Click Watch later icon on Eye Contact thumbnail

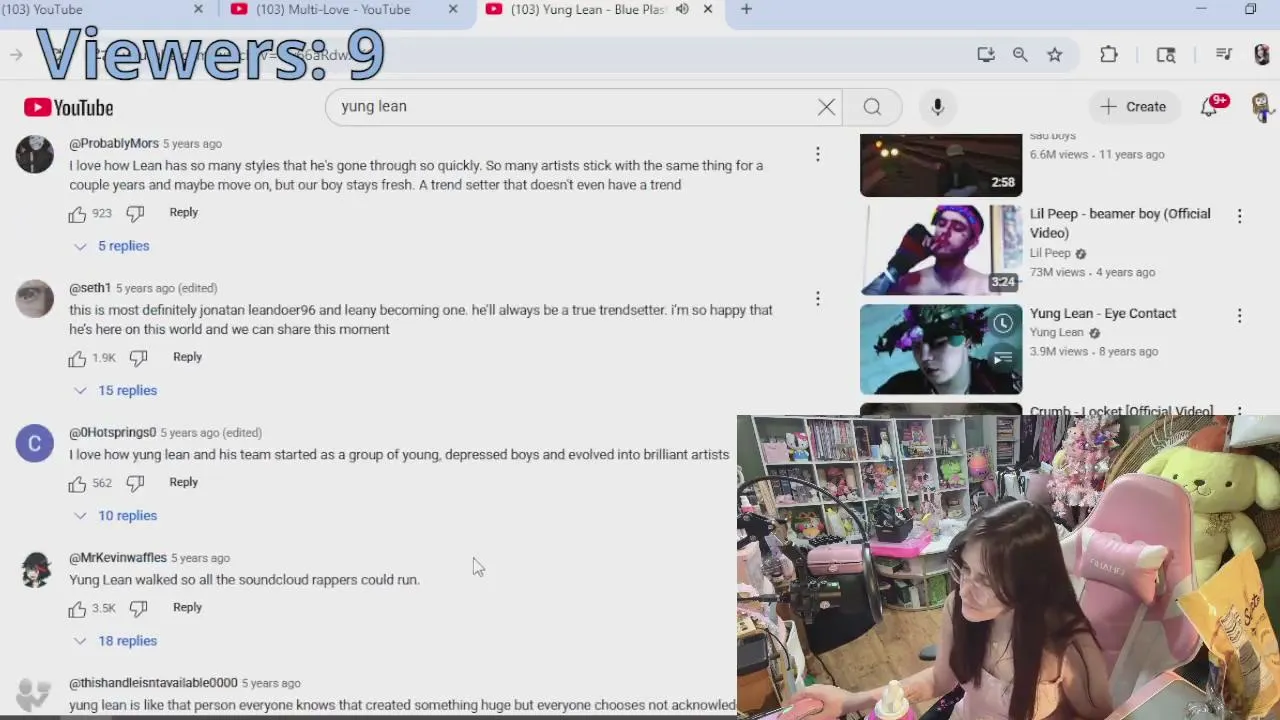(x=1004, y=323)
